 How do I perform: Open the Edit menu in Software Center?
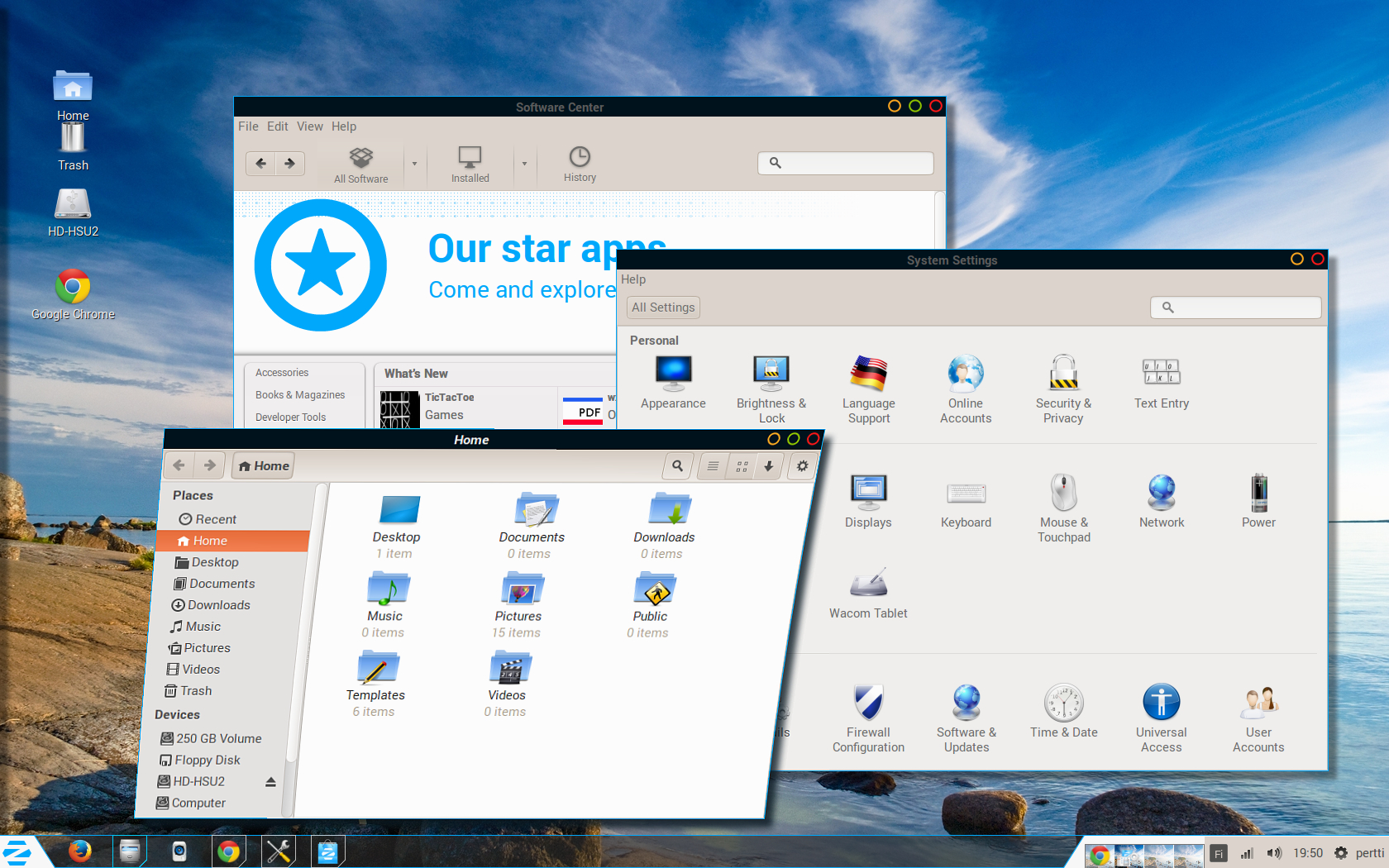277,126
